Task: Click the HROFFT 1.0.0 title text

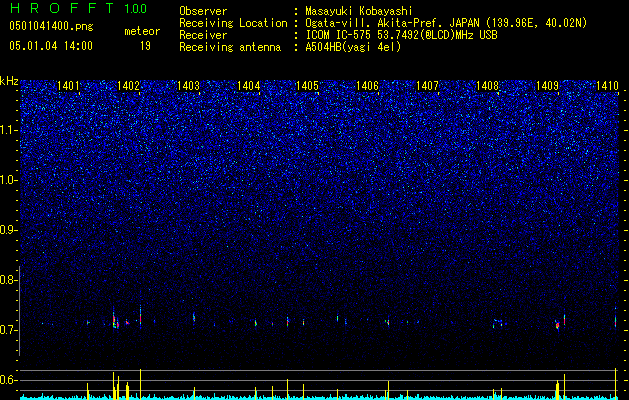Action: (x=78, y=8)
